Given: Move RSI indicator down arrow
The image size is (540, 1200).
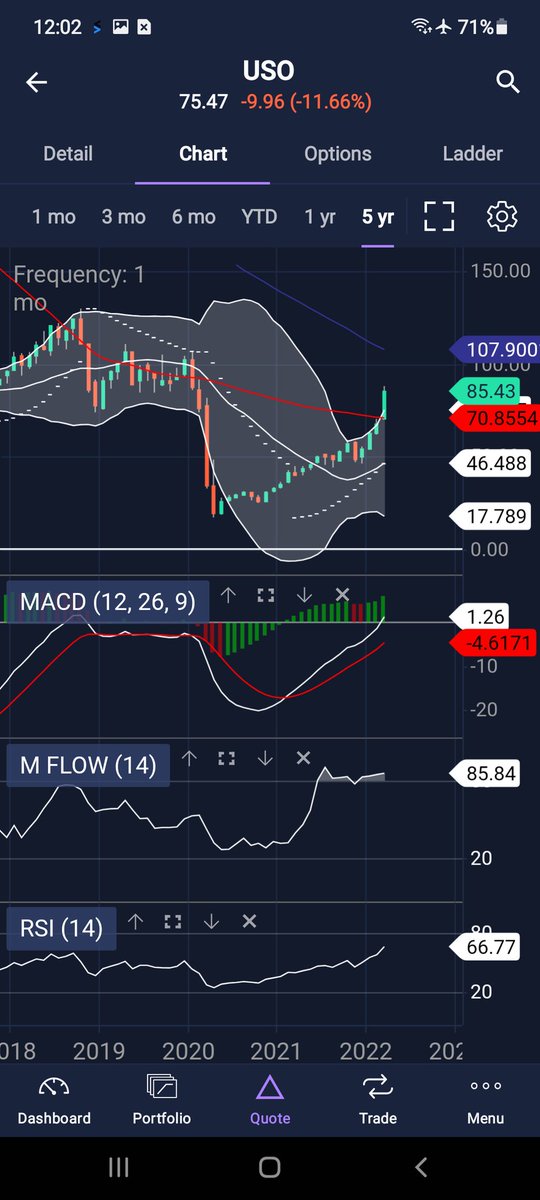Looking at the screenshot, I should (x=211, y=922).
